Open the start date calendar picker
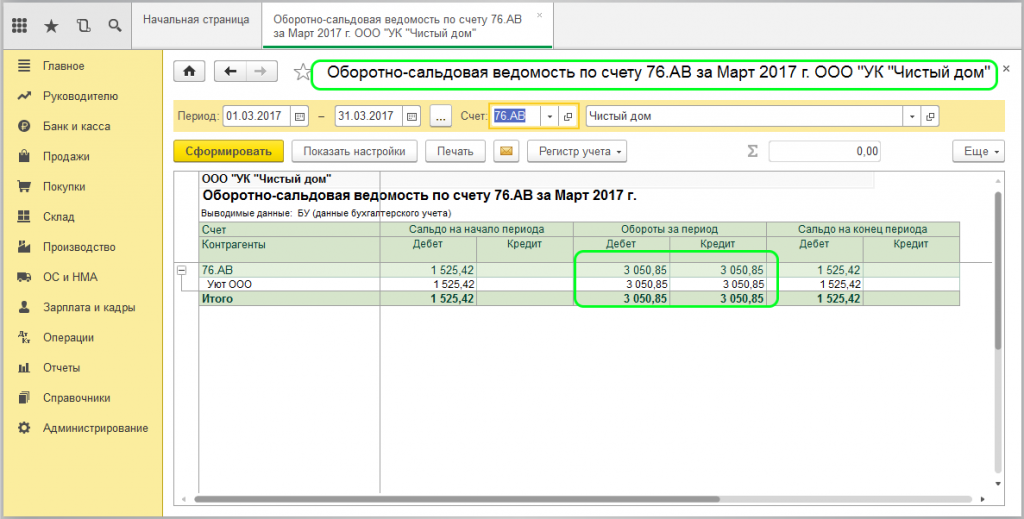This screenshot has height=519, width=1024. pyautogui.click(x=299, y=116)
